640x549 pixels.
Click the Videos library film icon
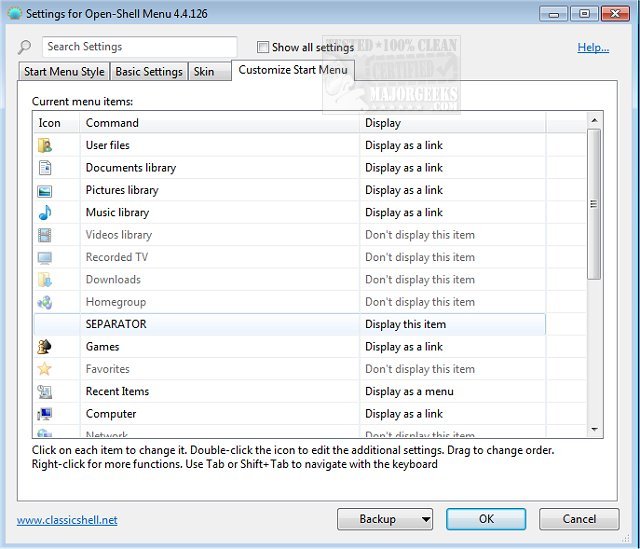point(44,235)
